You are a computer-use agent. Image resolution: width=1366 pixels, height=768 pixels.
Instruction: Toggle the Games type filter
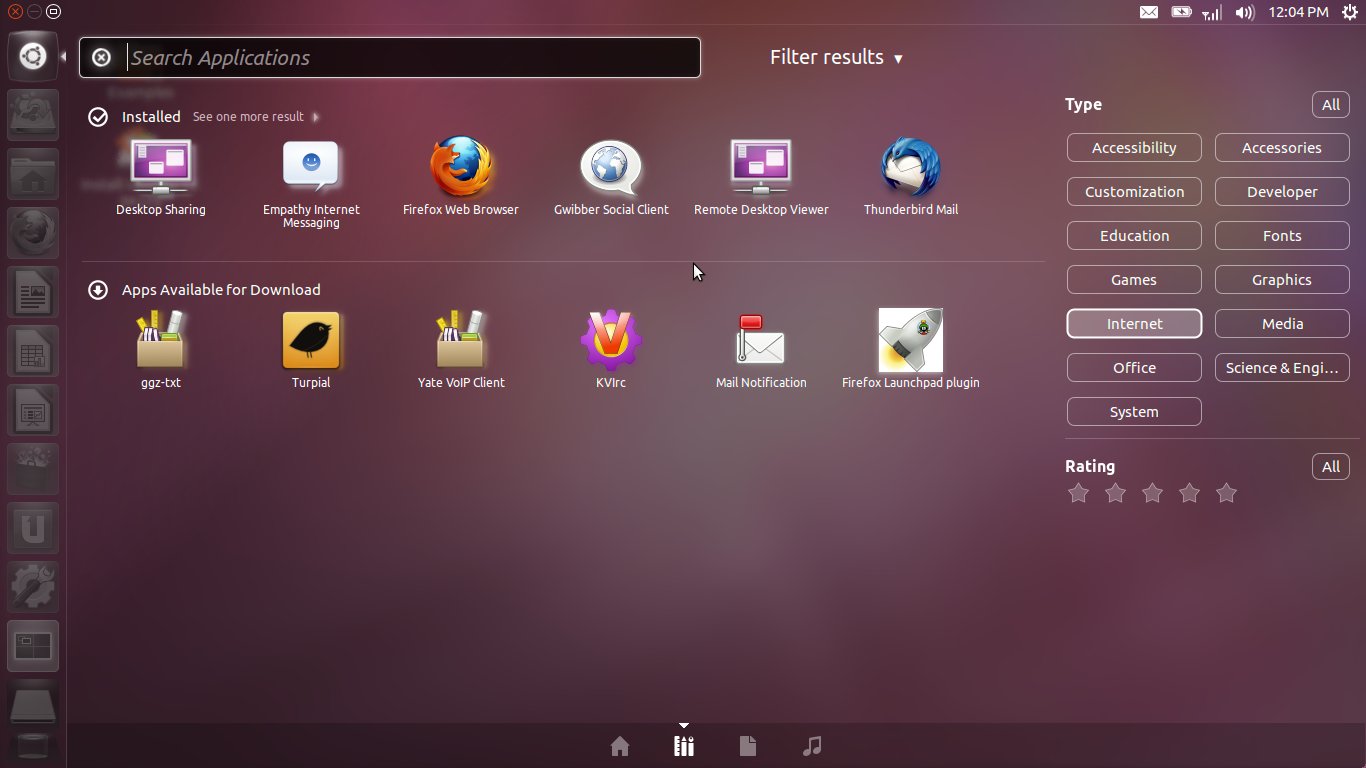click(1134, 280)
